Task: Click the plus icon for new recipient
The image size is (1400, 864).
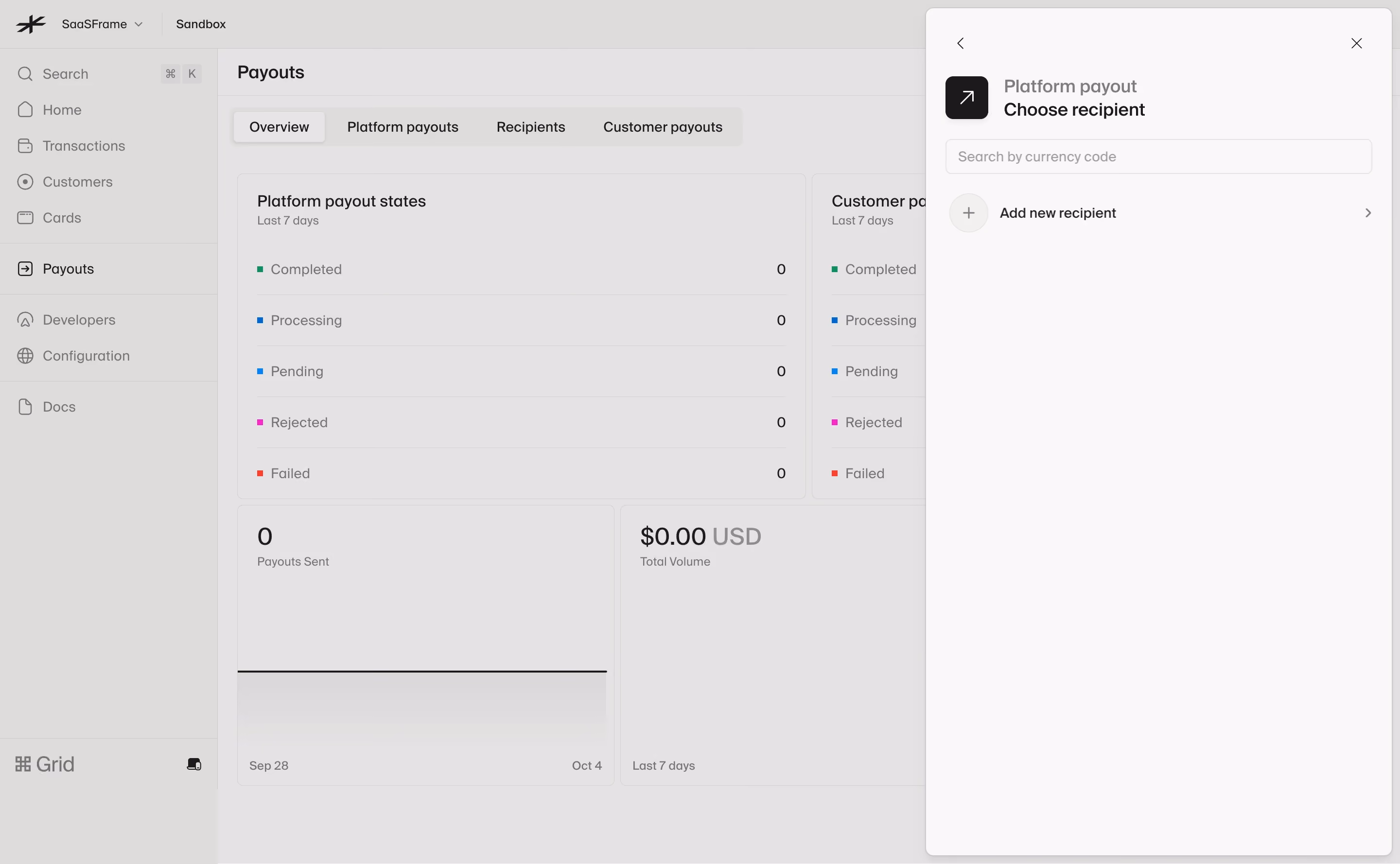Action: coord(968,213)
